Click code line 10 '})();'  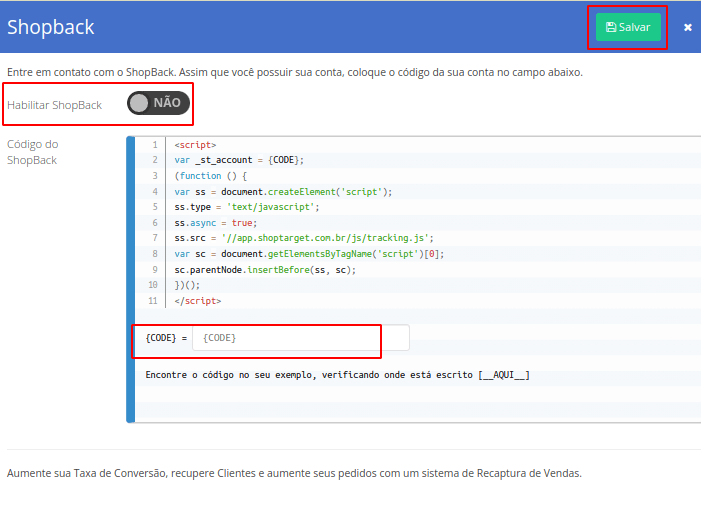(x=187, y=285)
